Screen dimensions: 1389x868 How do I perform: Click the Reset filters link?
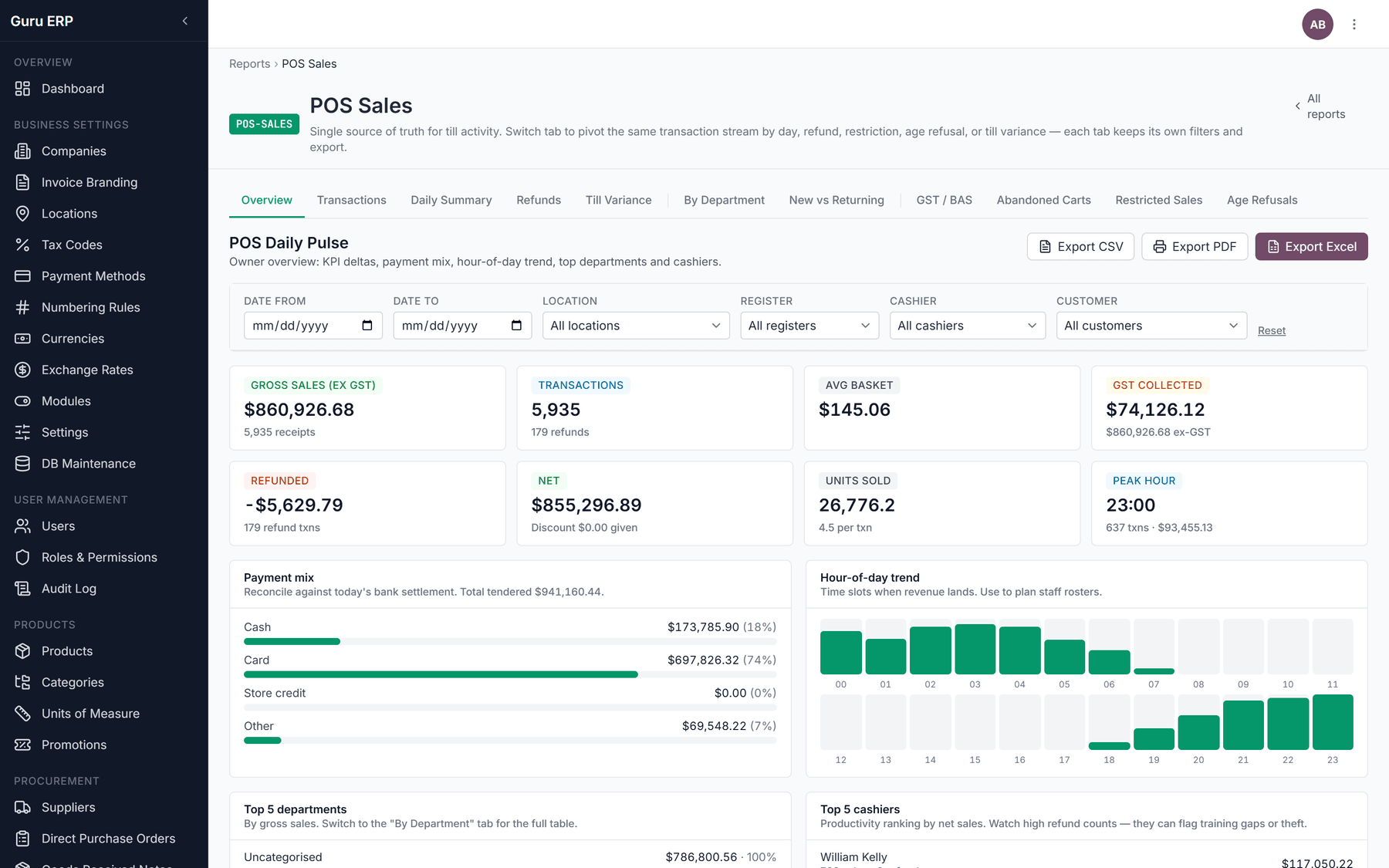tap(1272, 331)
